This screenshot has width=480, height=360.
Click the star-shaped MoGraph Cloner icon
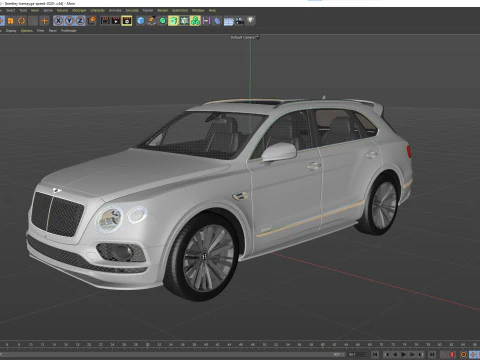(184, 21)
